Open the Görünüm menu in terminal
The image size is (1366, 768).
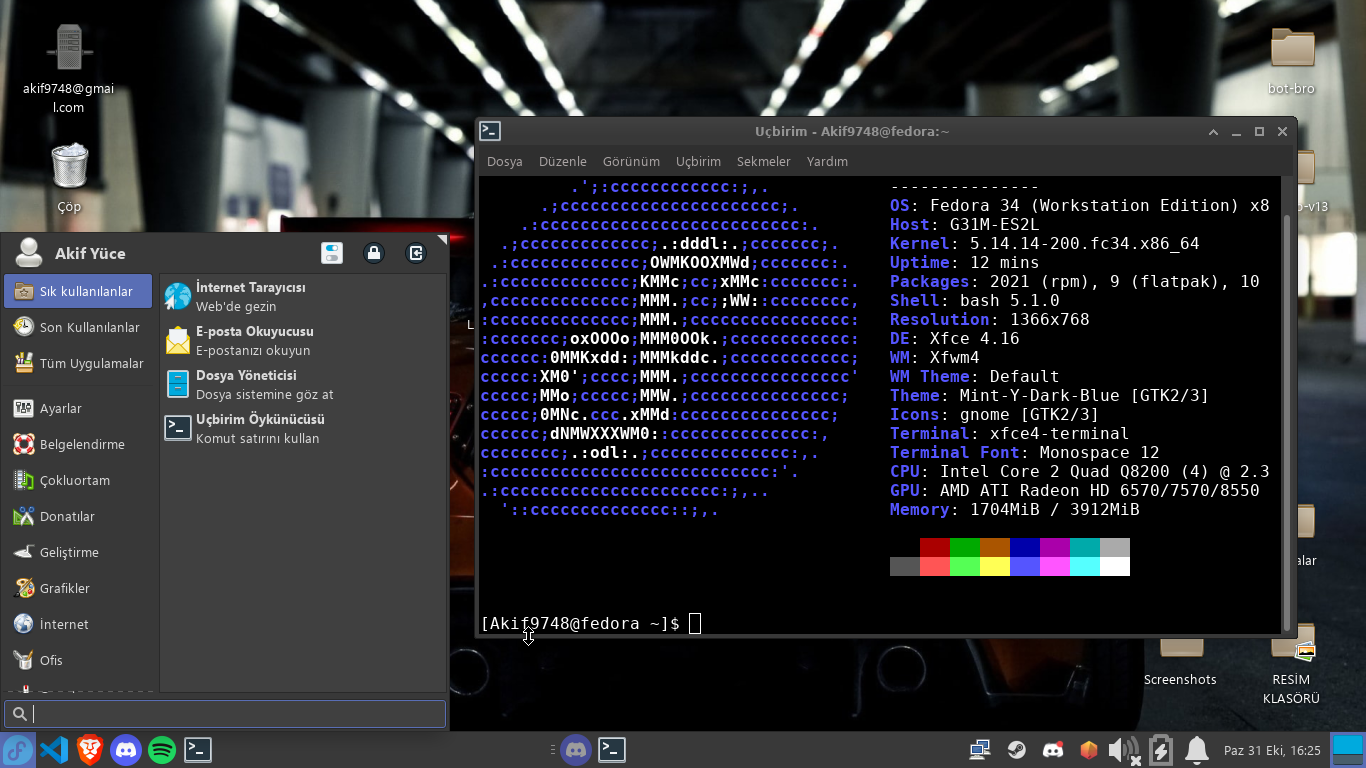631,161
